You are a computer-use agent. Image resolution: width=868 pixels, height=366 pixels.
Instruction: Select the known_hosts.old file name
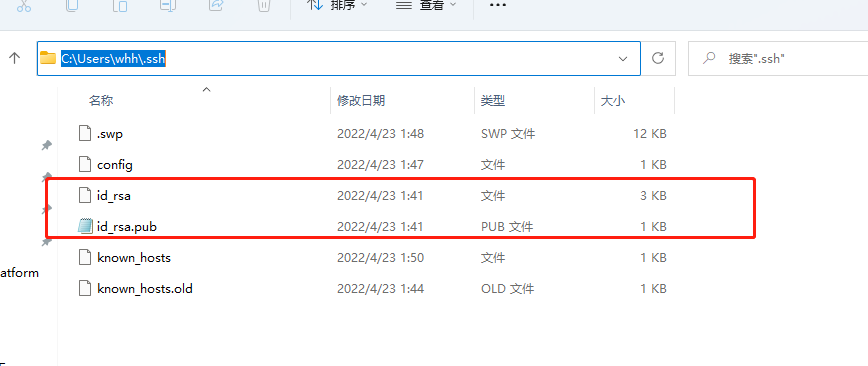(x=145, y=289)
